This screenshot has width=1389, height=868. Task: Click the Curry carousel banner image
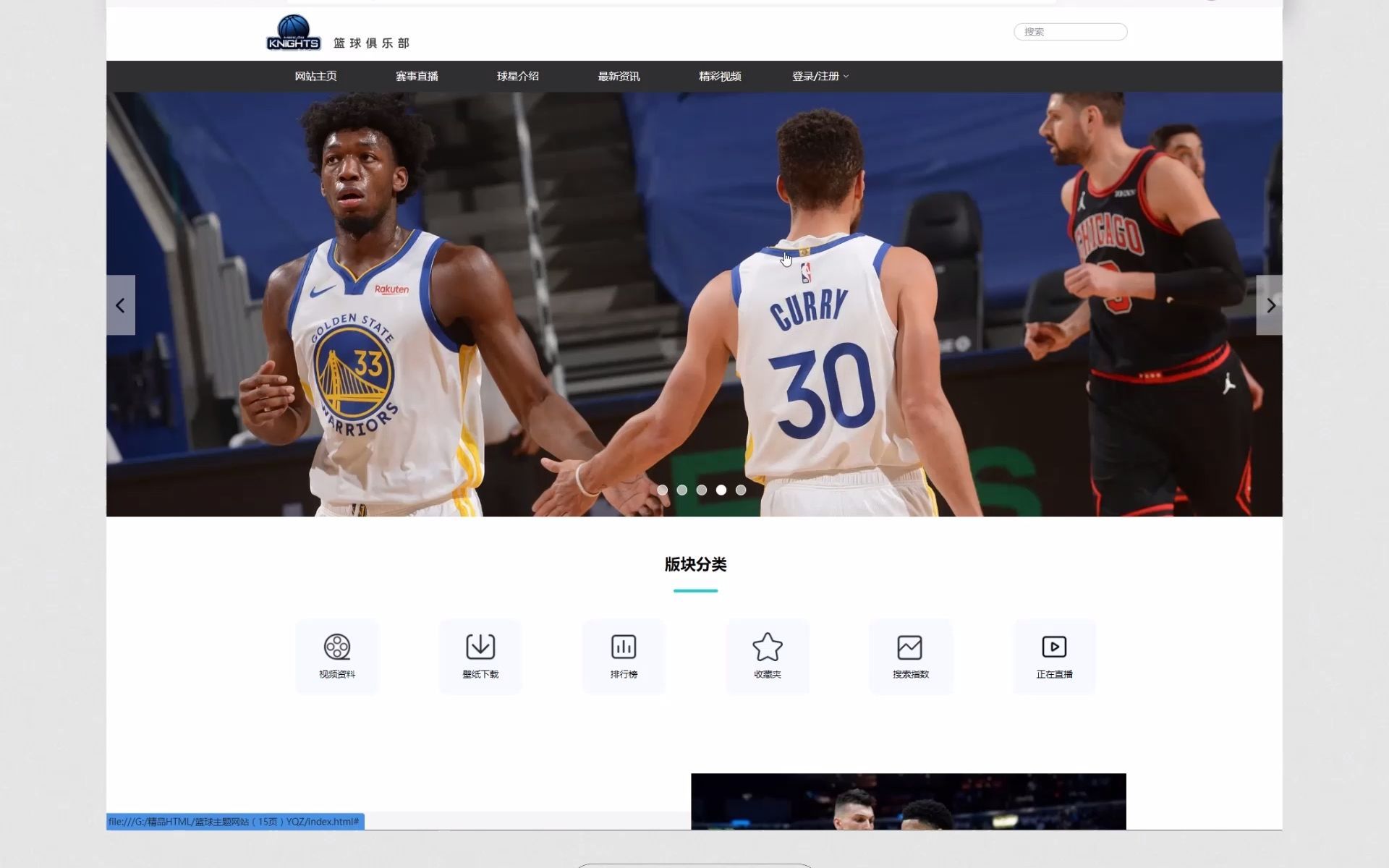[694, 304]
